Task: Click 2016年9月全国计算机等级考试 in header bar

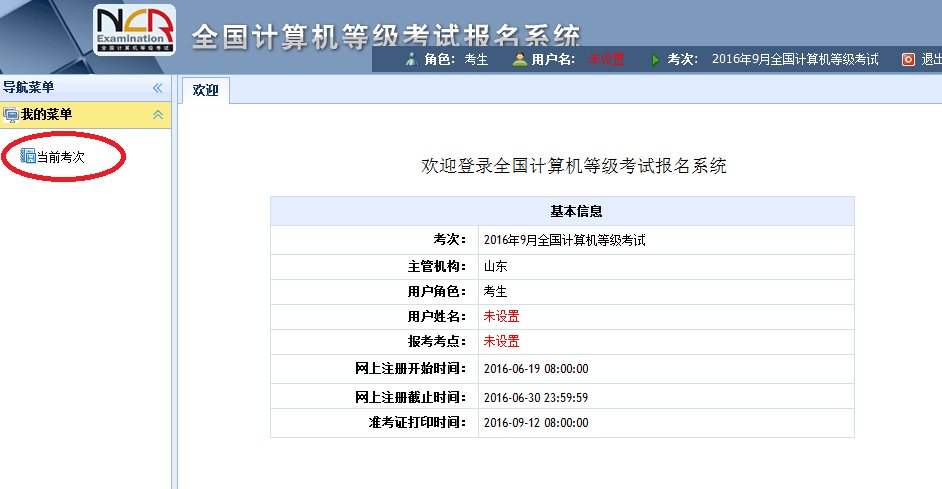Action: coord(795,59)
